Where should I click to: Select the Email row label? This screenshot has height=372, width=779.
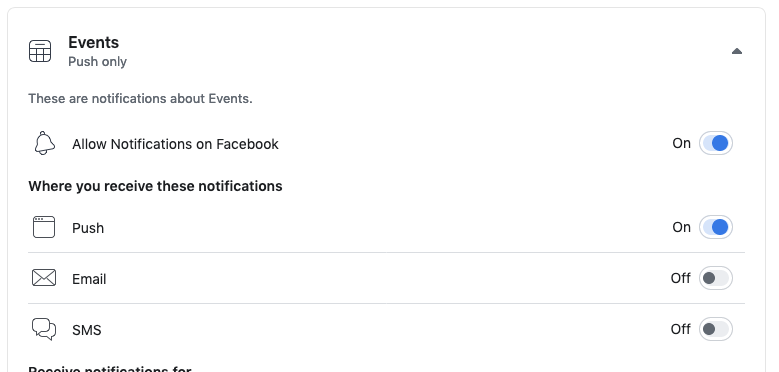pyautogui.click(x=89, y=279)
